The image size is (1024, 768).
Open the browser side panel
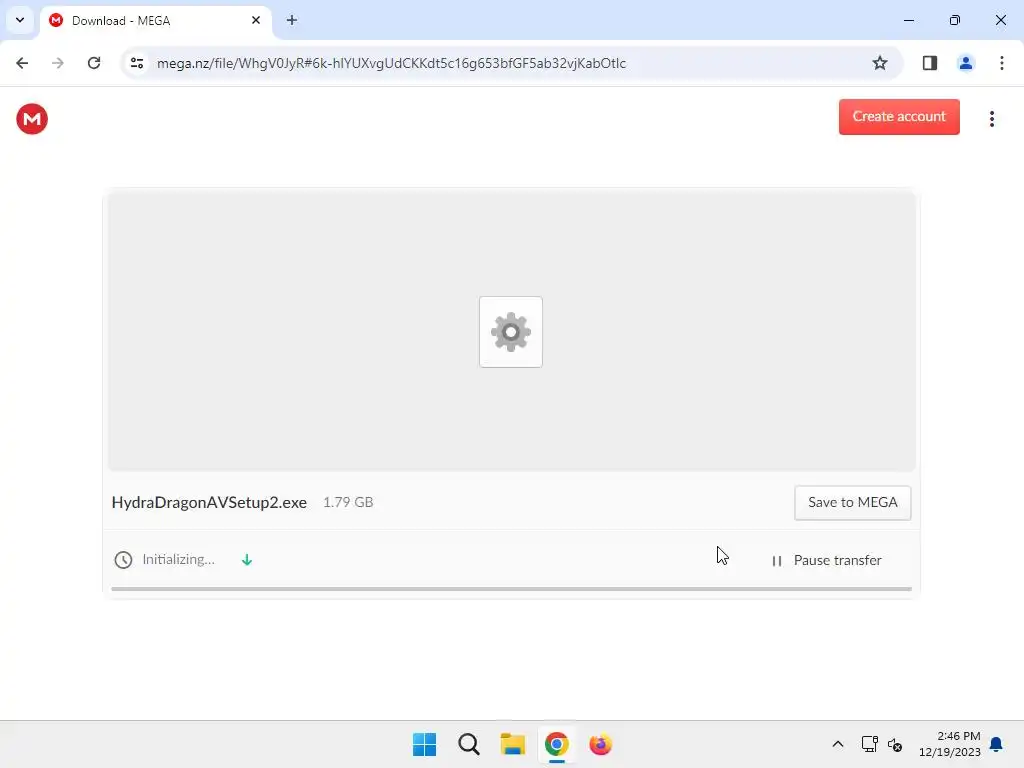click(929, 63)
